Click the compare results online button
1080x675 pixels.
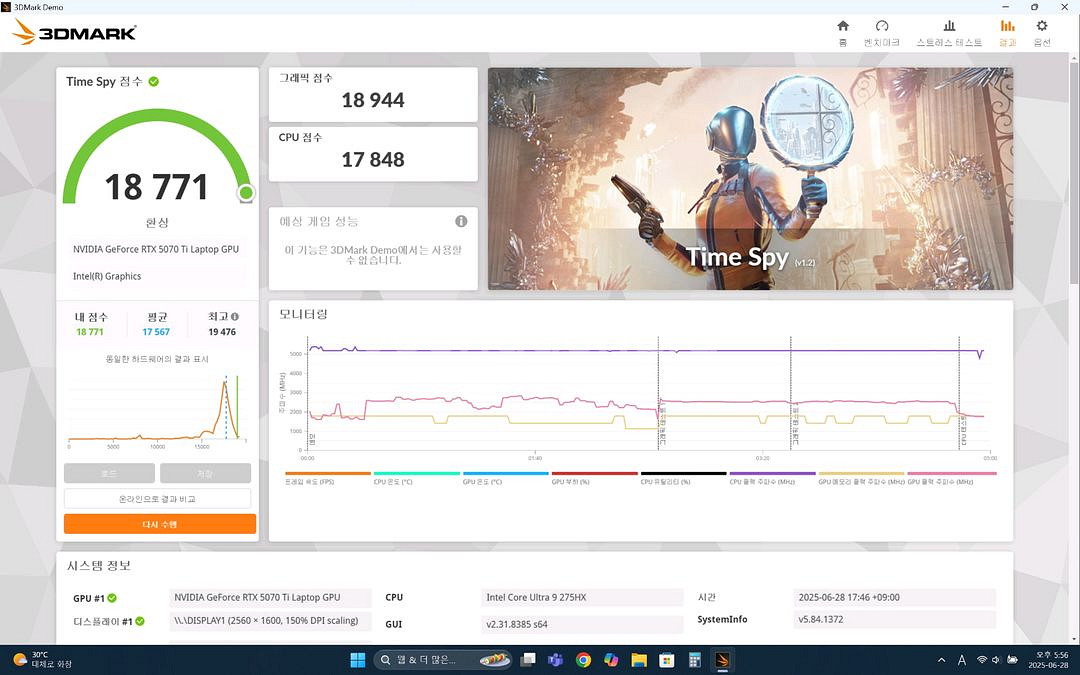coord(157,499)
